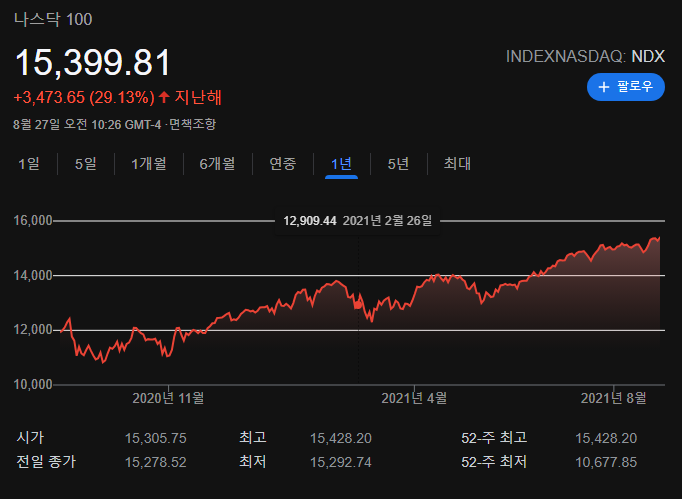
Task: Click the 2021년 4월 x-axis label
Action: [414, 398]
